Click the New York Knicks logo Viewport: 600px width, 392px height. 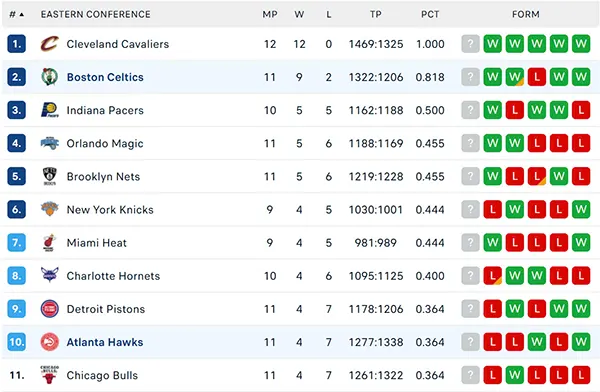point(50,209)
